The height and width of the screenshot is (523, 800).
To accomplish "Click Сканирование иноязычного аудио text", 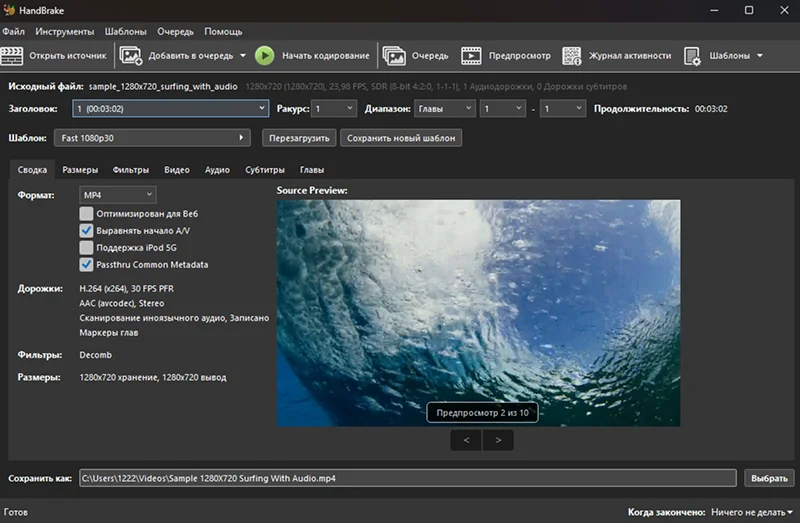I will click(174, 318).
